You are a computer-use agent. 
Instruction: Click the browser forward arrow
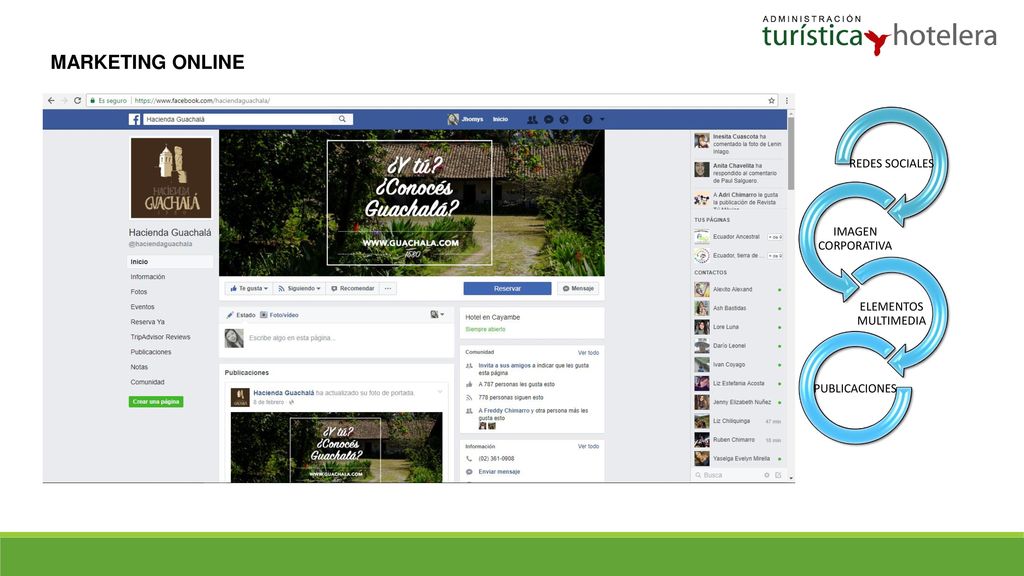pyautogui.click(x=64, y=101)
